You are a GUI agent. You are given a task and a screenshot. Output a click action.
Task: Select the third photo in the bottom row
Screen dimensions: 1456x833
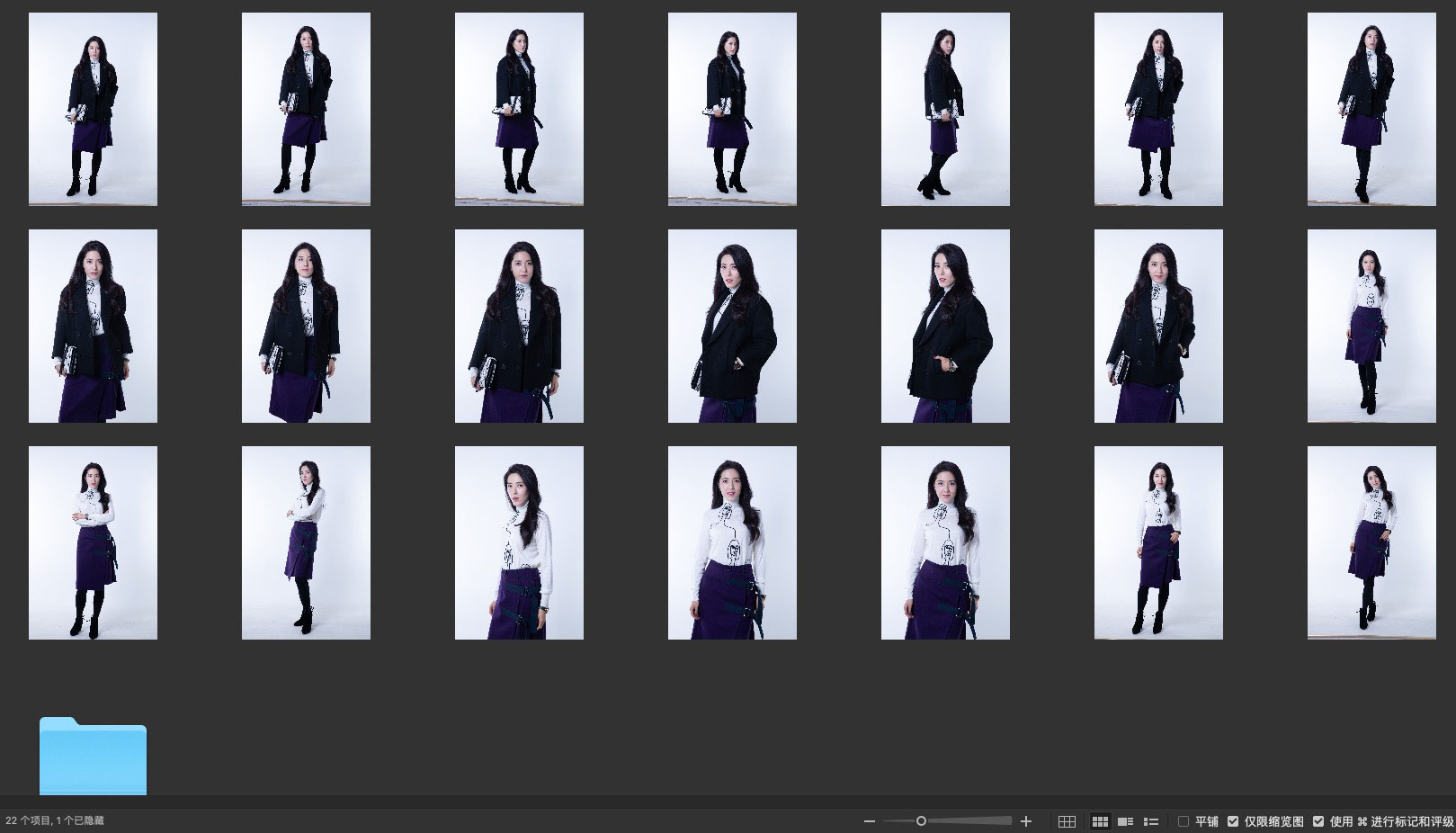(x=519, y=542)
